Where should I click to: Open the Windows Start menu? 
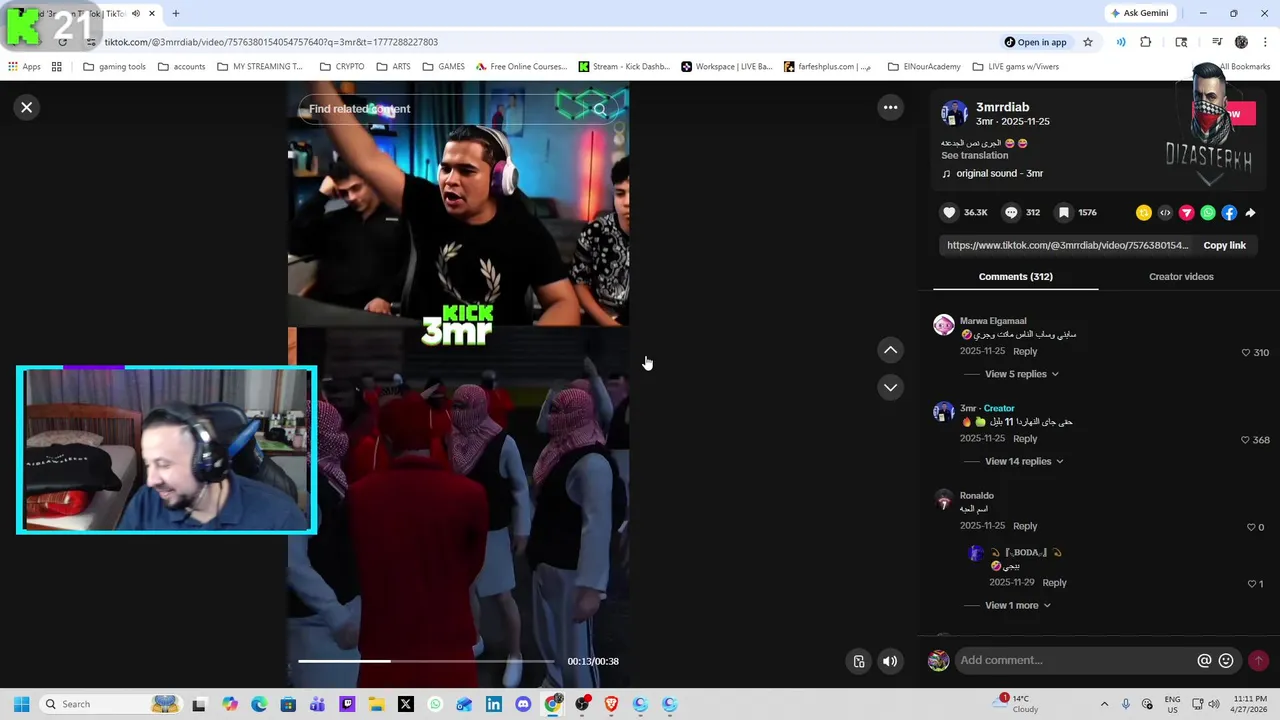click(x=21, y=704)
